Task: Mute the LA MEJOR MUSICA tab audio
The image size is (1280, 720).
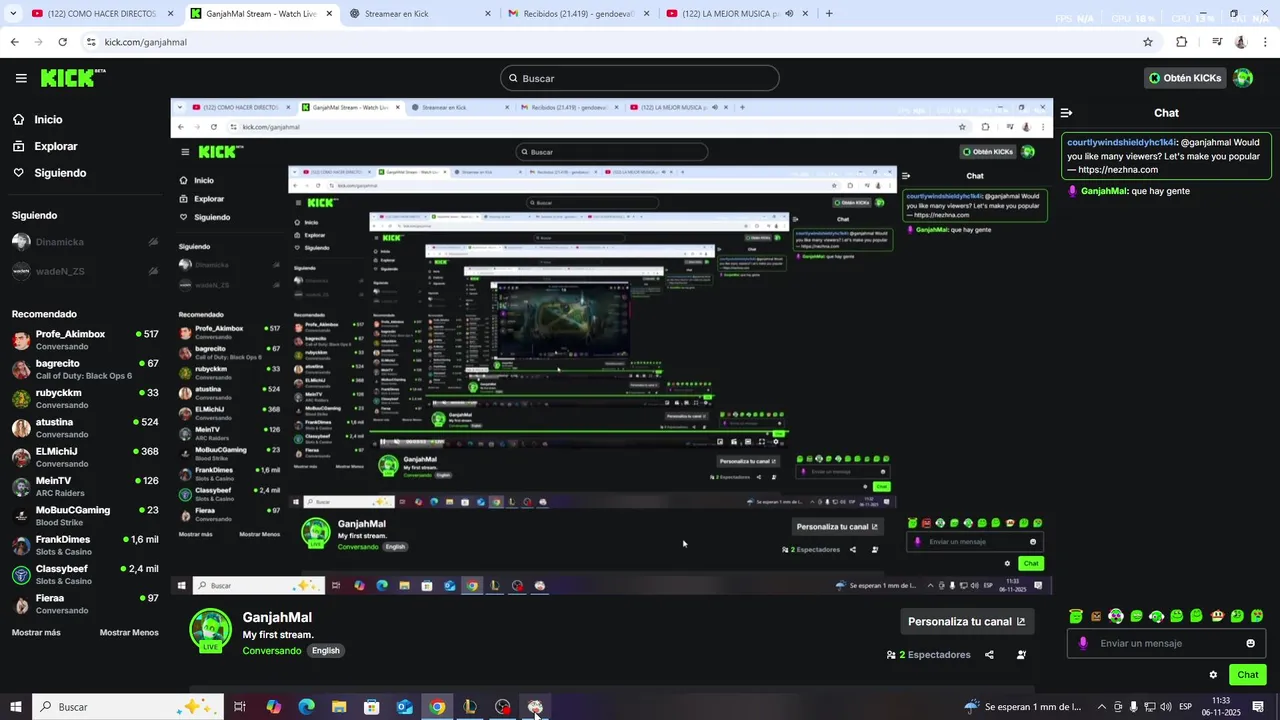Action: coord(790,14)
